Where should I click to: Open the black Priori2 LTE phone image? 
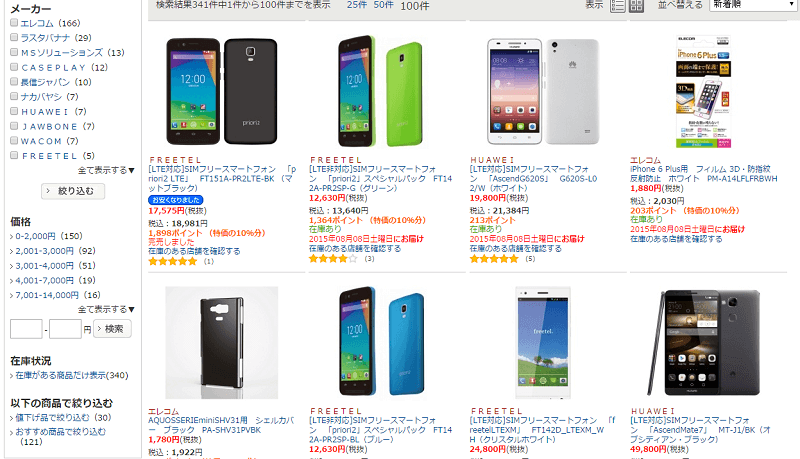(x=222, y=91)
